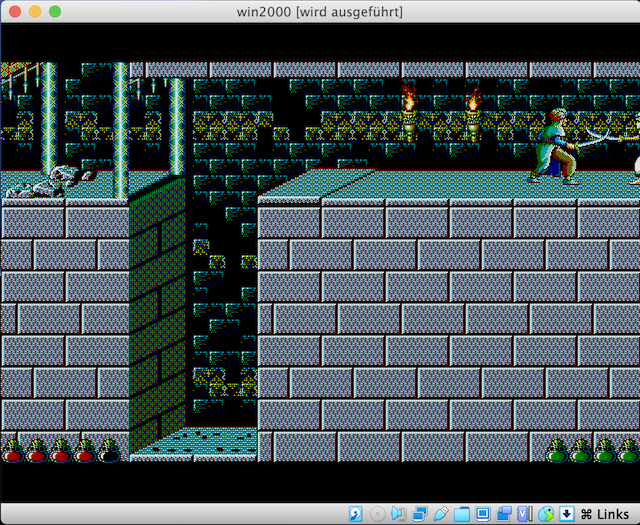
Task: Click the first red health potion flask
Action: pos(12,451)
